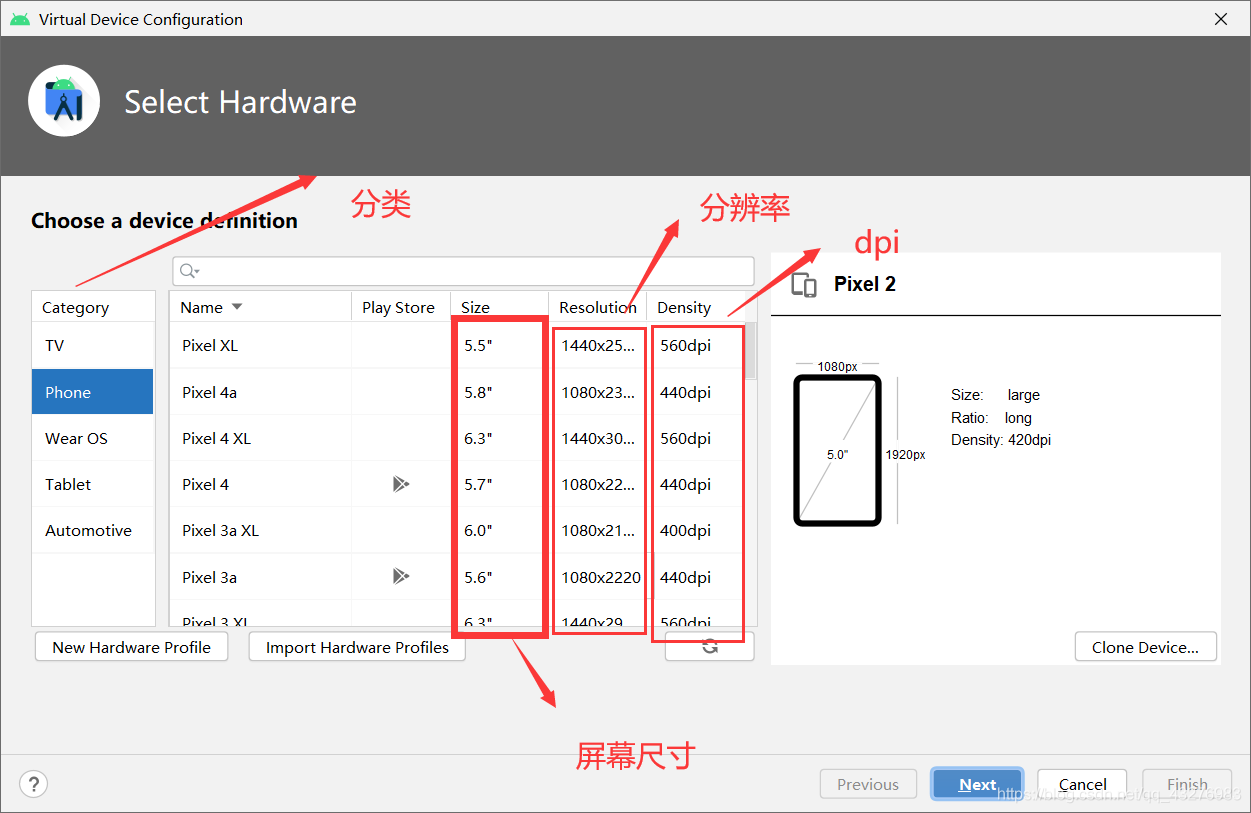The height and width of the screenshot is (813, 1251).
Task: Click the Android Studio logo in header
Action: [x=64, y=101]
